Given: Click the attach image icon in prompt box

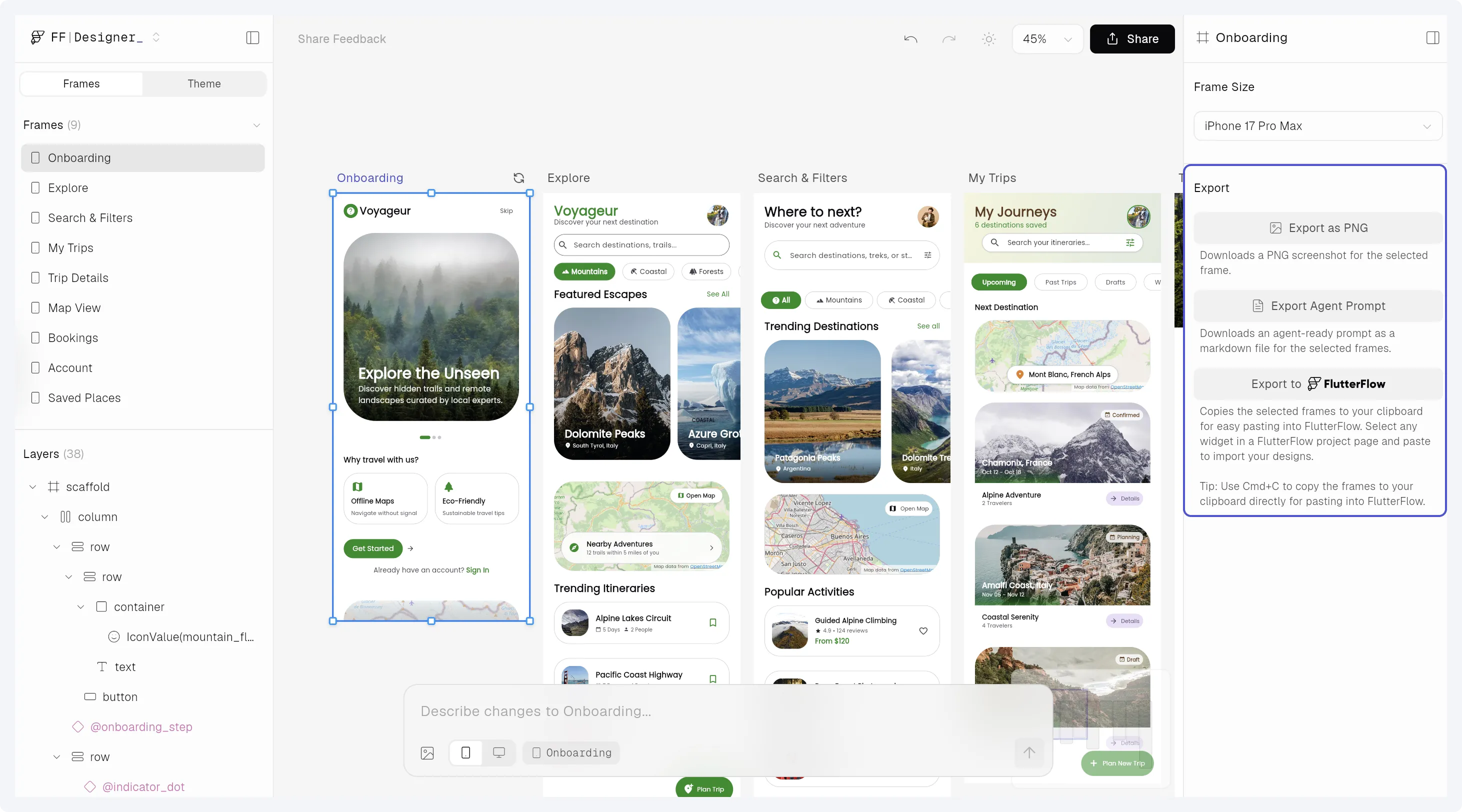Looking at the screenshot, I should pyautogui.click(x=427, y=753).
